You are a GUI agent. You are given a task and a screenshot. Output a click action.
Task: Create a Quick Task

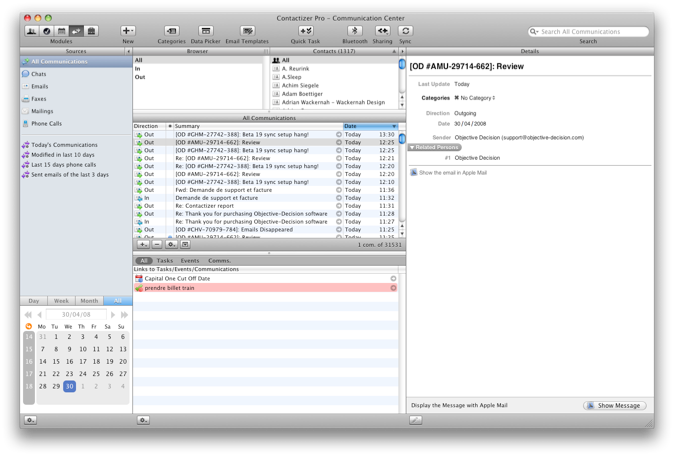pyautogui.click(x=306, y=31)
